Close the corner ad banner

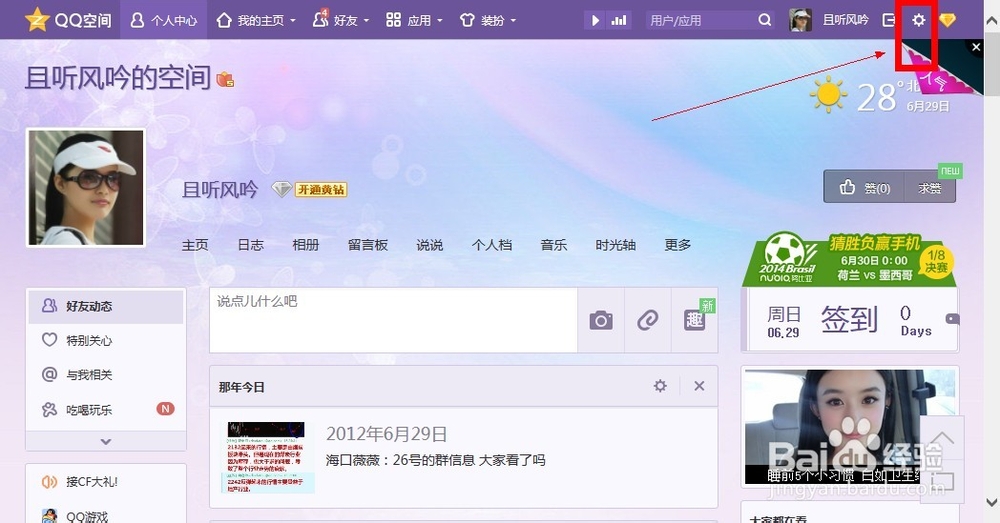pyautogui.click(x=976, y=47)
